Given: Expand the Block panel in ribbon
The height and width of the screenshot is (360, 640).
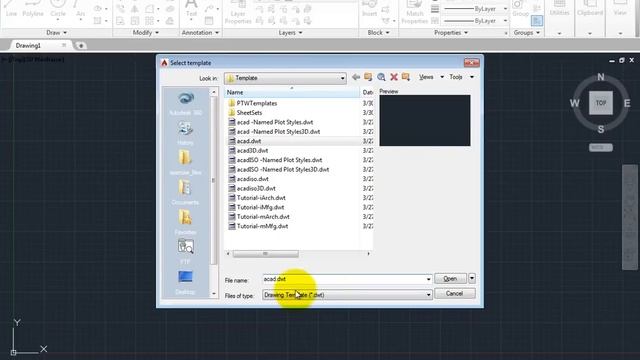Looking at the screenshot, I should point(378,33).
